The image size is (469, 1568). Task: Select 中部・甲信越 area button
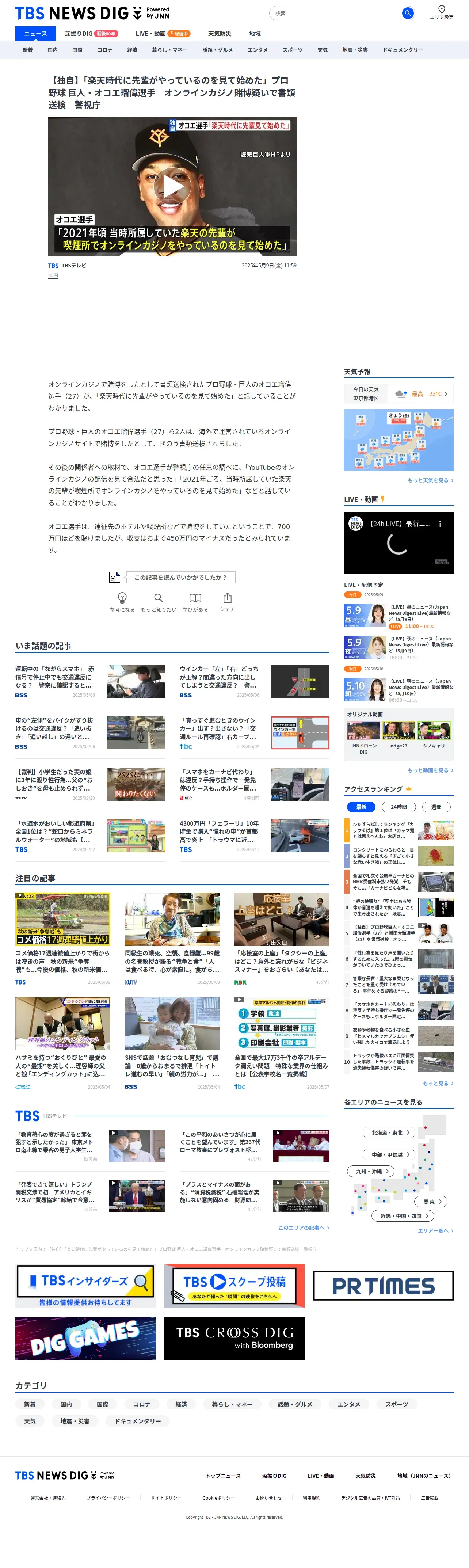(389, 1155)
